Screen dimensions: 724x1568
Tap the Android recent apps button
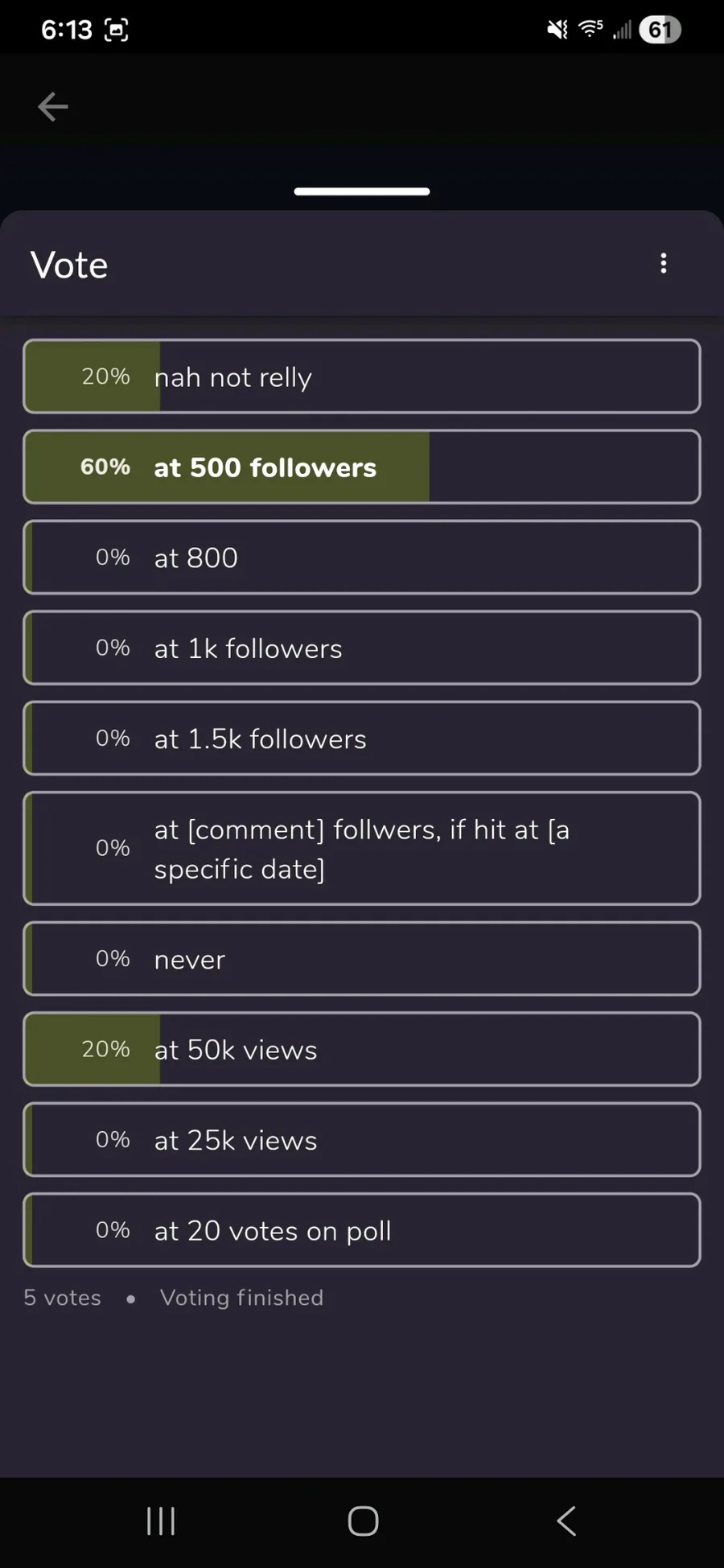tap(161, 1521)
